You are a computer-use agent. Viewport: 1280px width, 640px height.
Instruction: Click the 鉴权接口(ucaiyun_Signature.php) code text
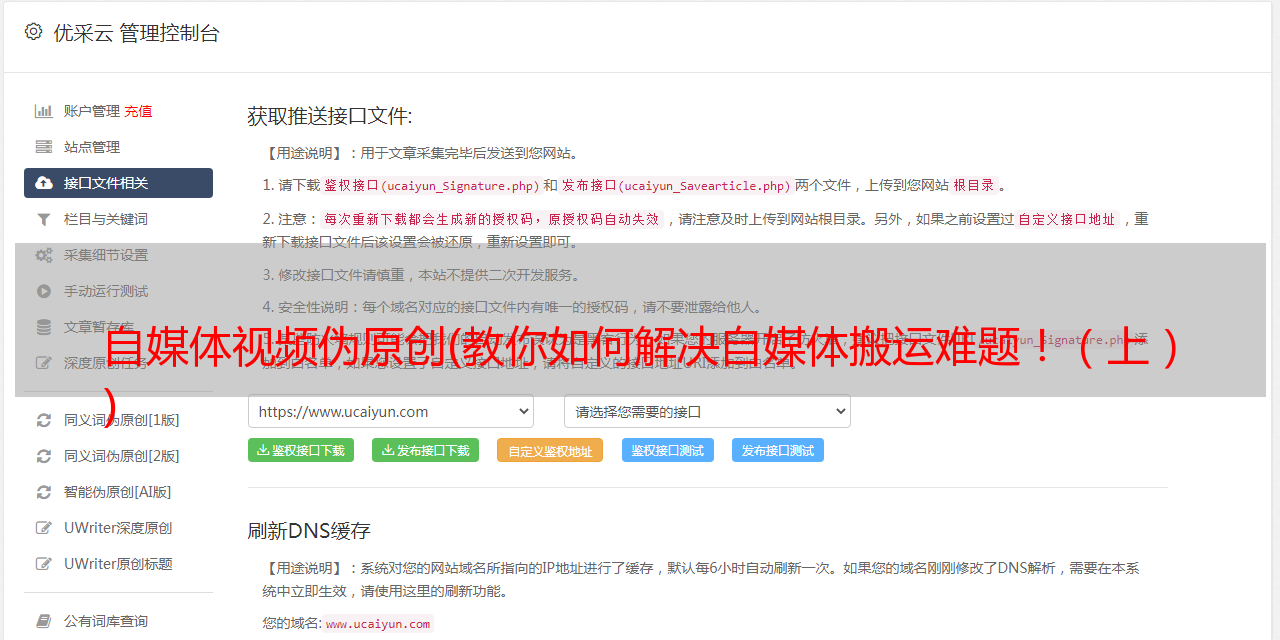431,186
